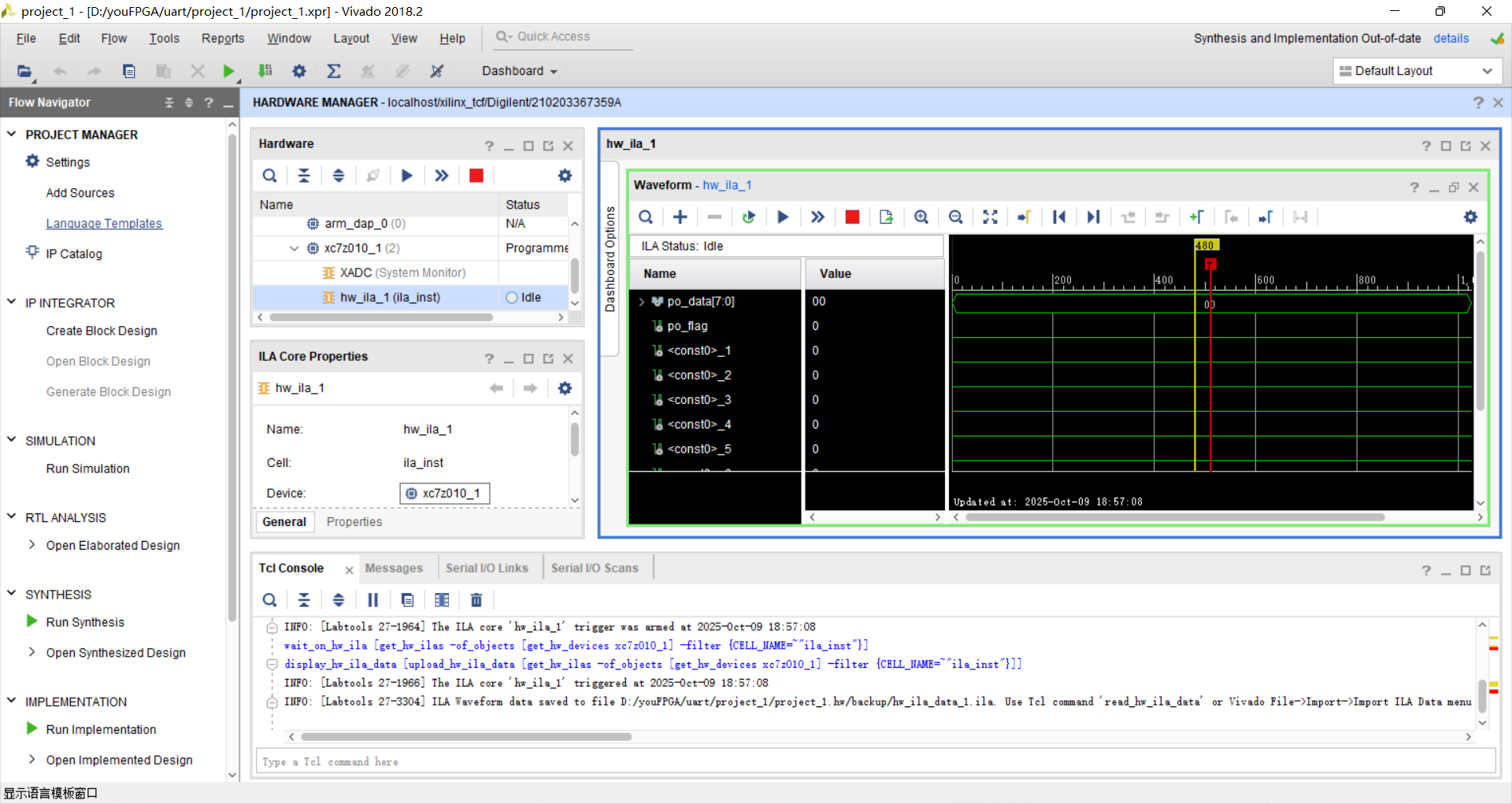Click the details link for out-of-date status

pyautogui.click(x=1451, y=39)
